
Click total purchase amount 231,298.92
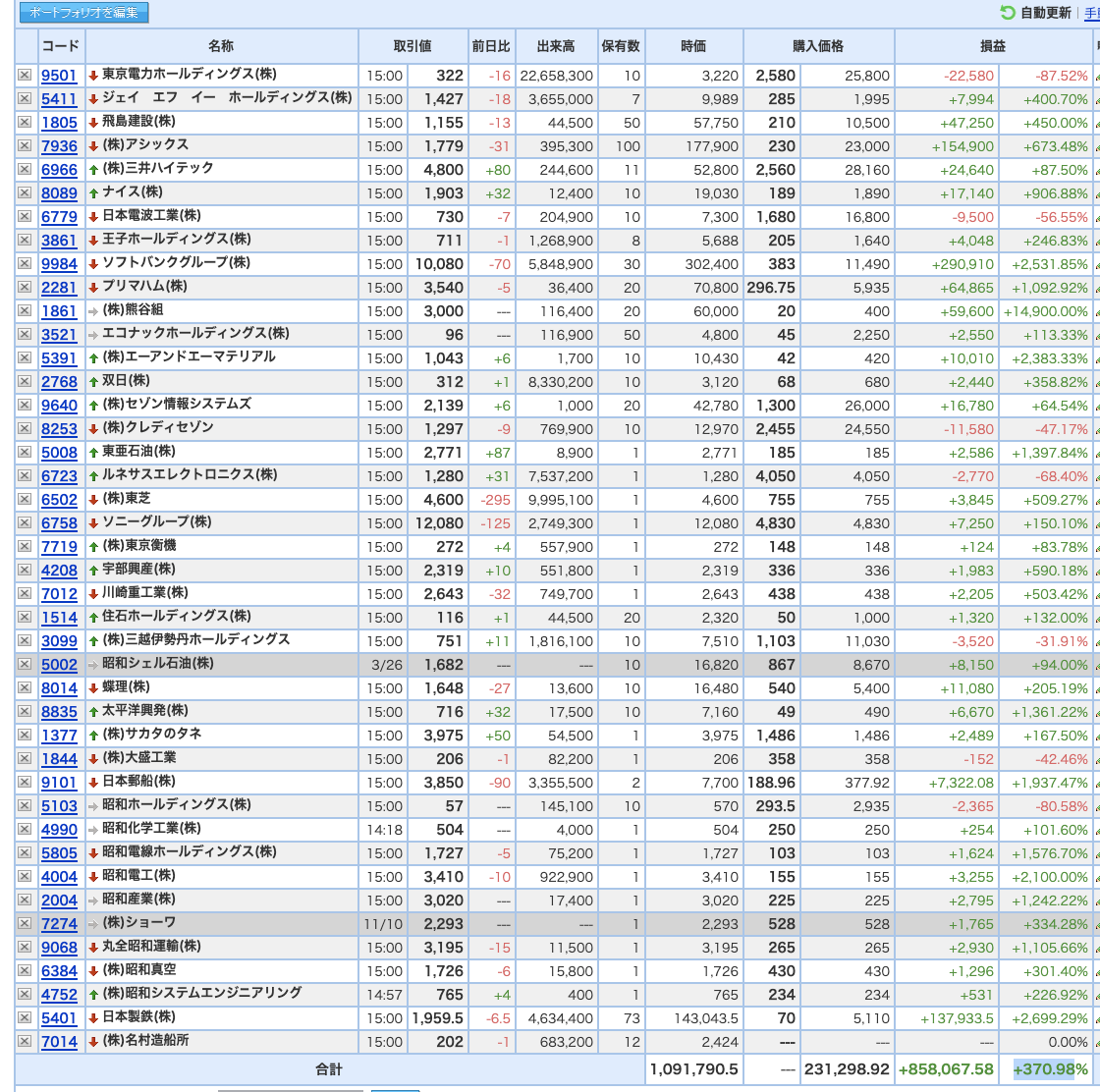click(847, 1069)
